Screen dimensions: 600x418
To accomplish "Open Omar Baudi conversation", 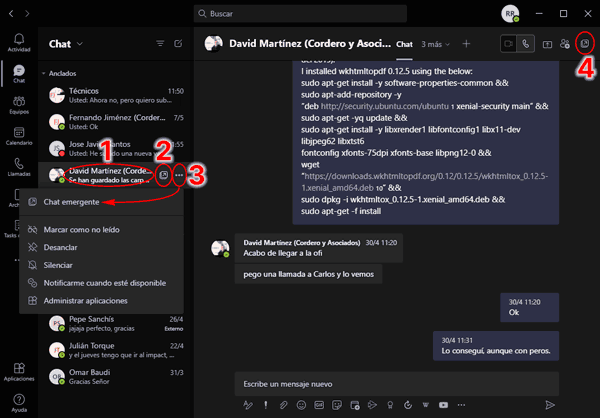I will point(116,376).
